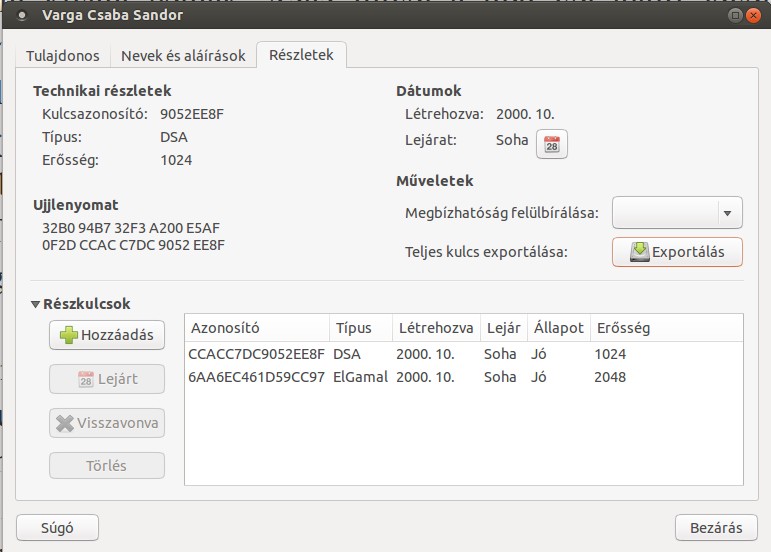
Task: Click the ElGamal type cell
Action: 360,377
